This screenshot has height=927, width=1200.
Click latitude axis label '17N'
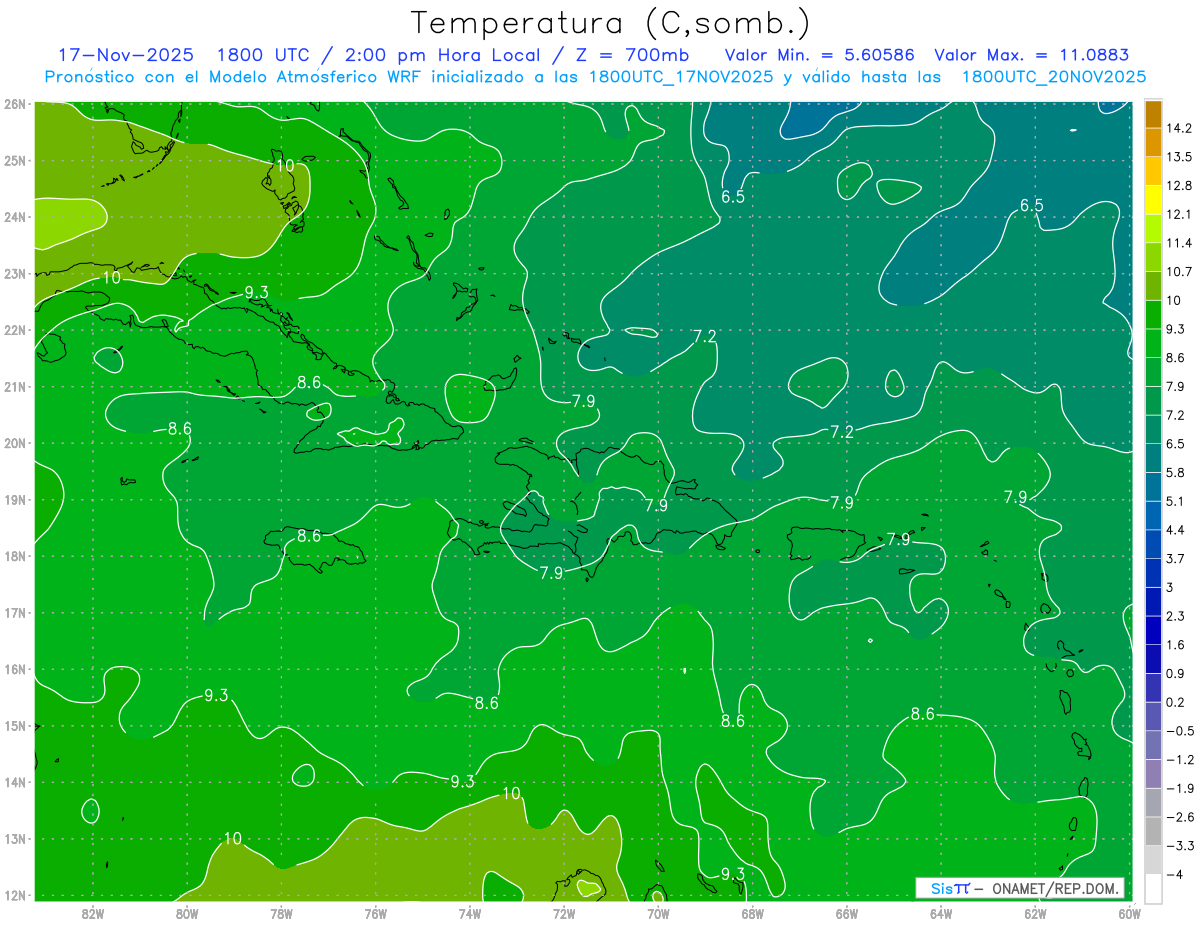15,613
